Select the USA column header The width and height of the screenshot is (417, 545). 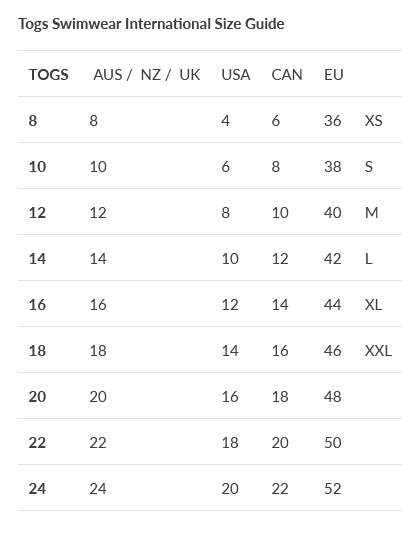(x=236, y=75)
